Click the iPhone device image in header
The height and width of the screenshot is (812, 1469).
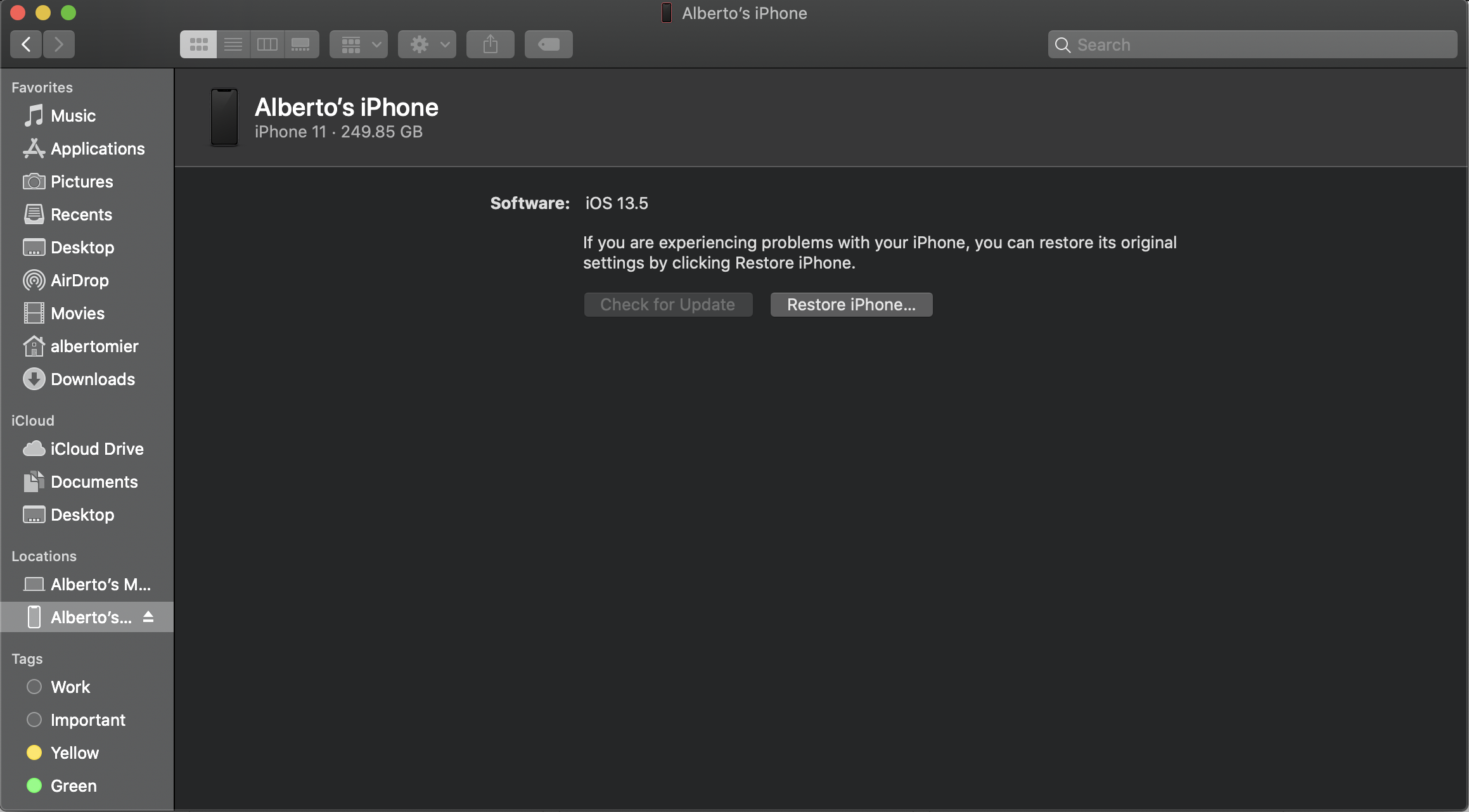point(224,117)
